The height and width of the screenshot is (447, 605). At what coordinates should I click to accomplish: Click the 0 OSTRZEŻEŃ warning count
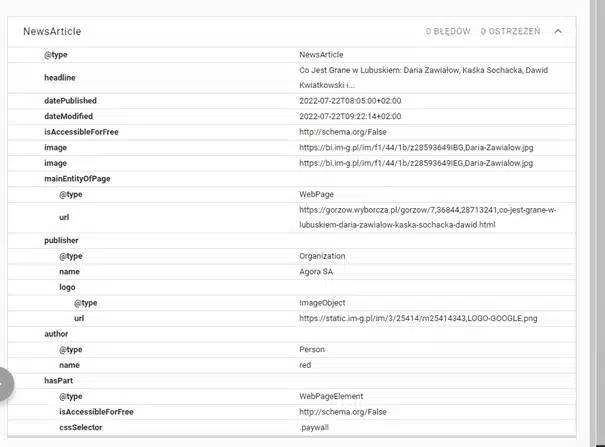coord(510,32)
